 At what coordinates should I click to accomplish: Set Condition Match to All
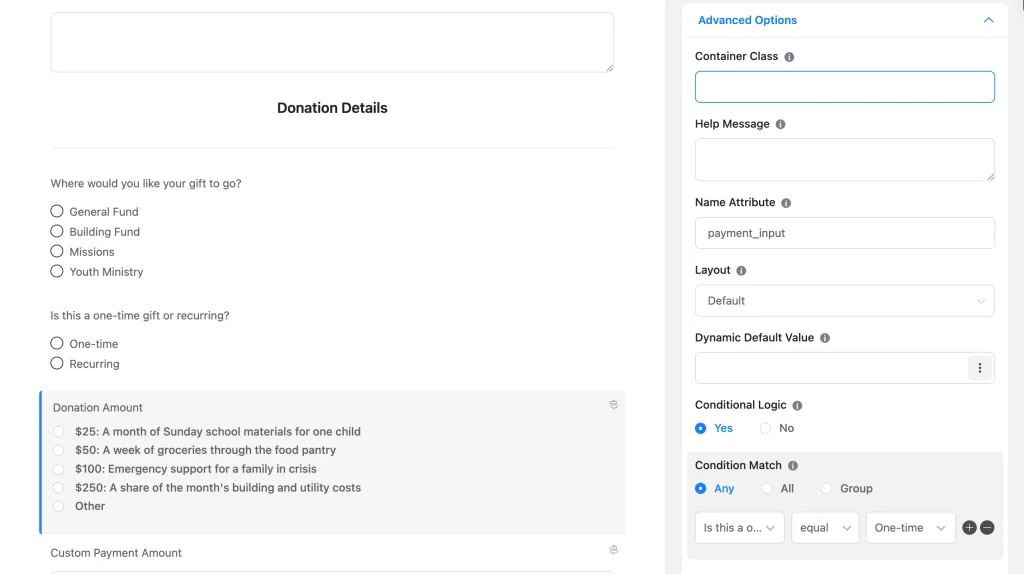coord(767,488)
